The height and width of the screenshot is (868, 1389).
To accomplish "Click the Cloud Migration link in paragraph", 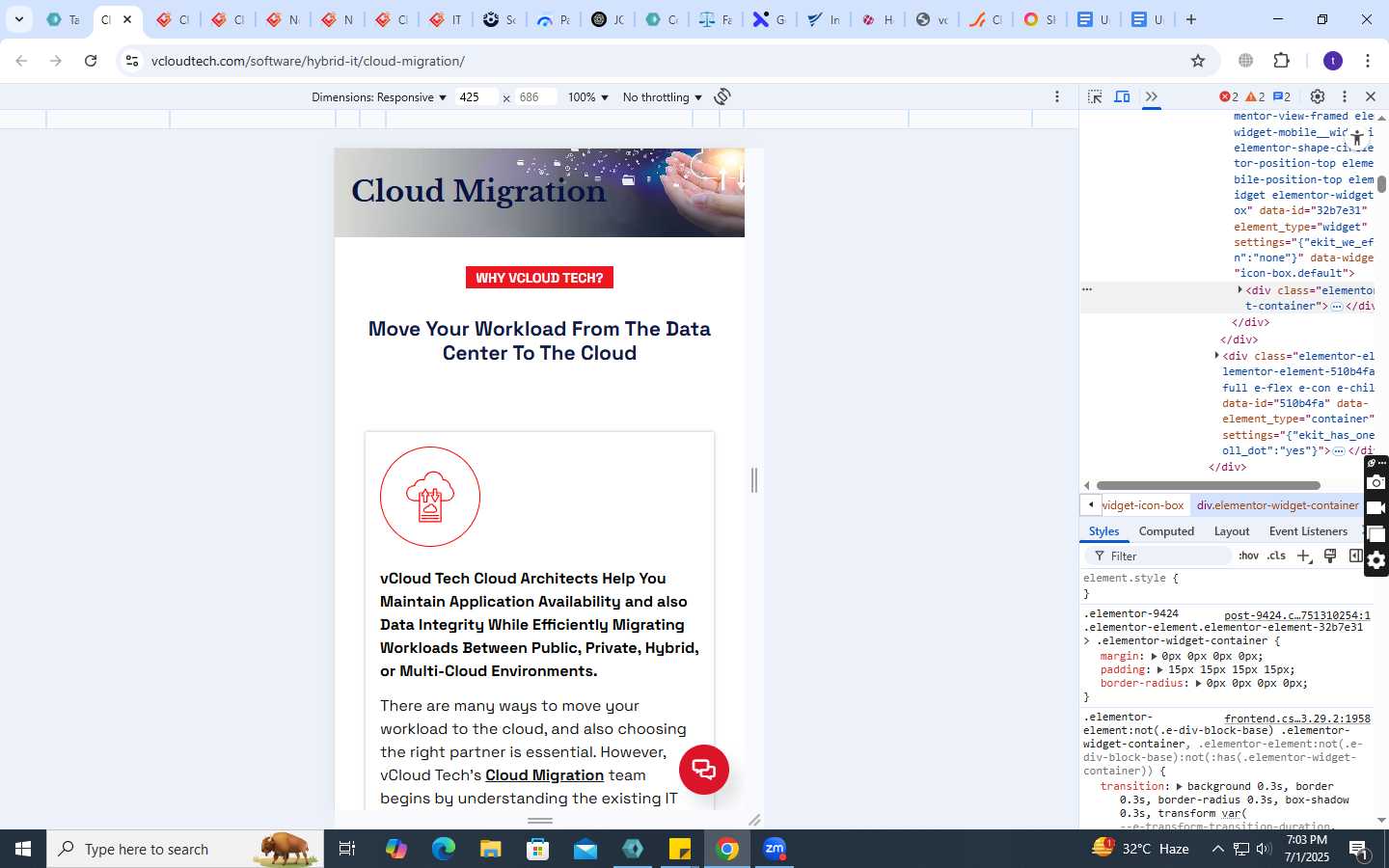I will (544, 775).
